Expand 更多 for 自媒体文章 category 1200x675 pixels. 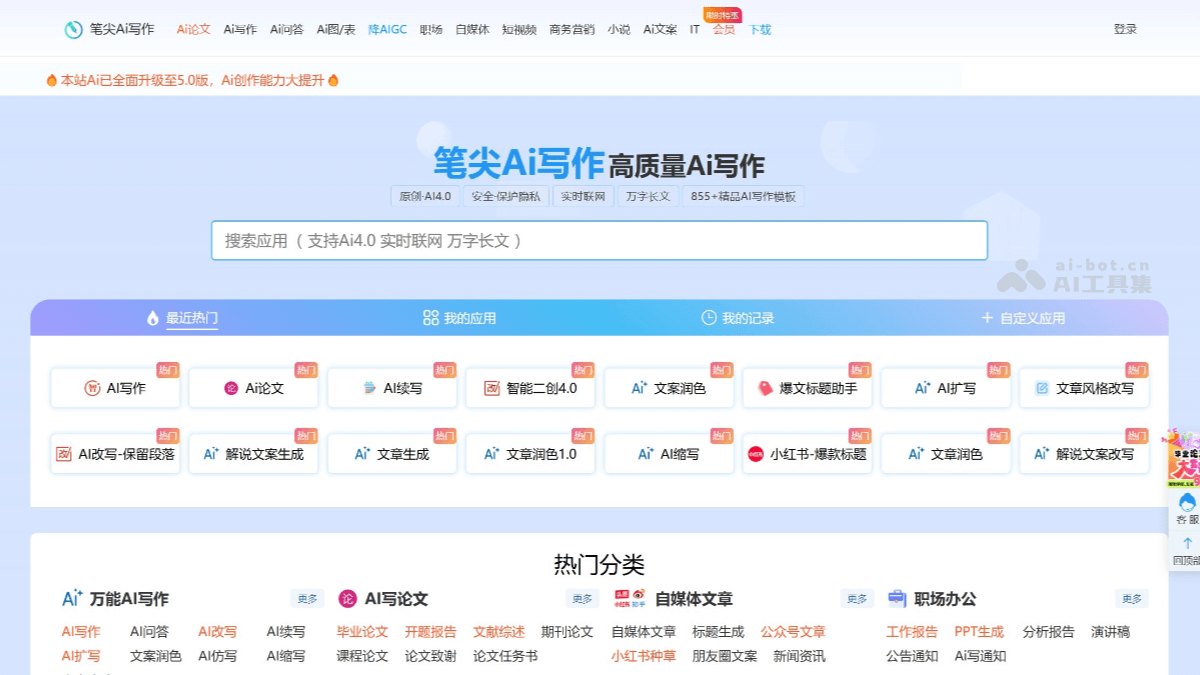pyautogui.click(x=857, y=599)
